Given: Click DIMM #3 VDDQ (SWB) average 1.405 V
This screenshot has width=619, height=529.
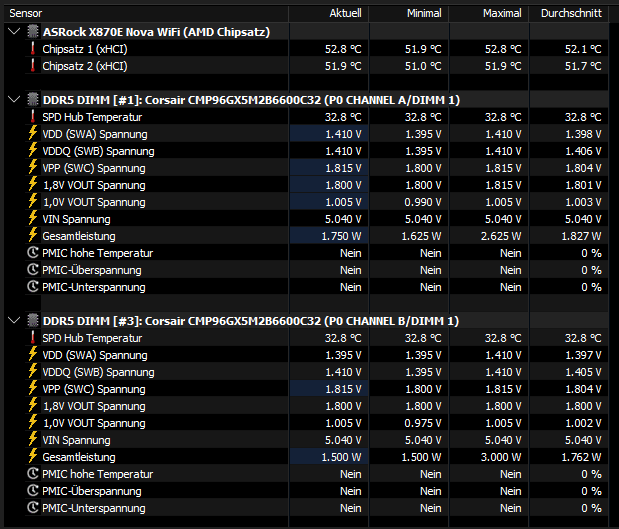Looking at the screenshot, I should tap(583, 372).
